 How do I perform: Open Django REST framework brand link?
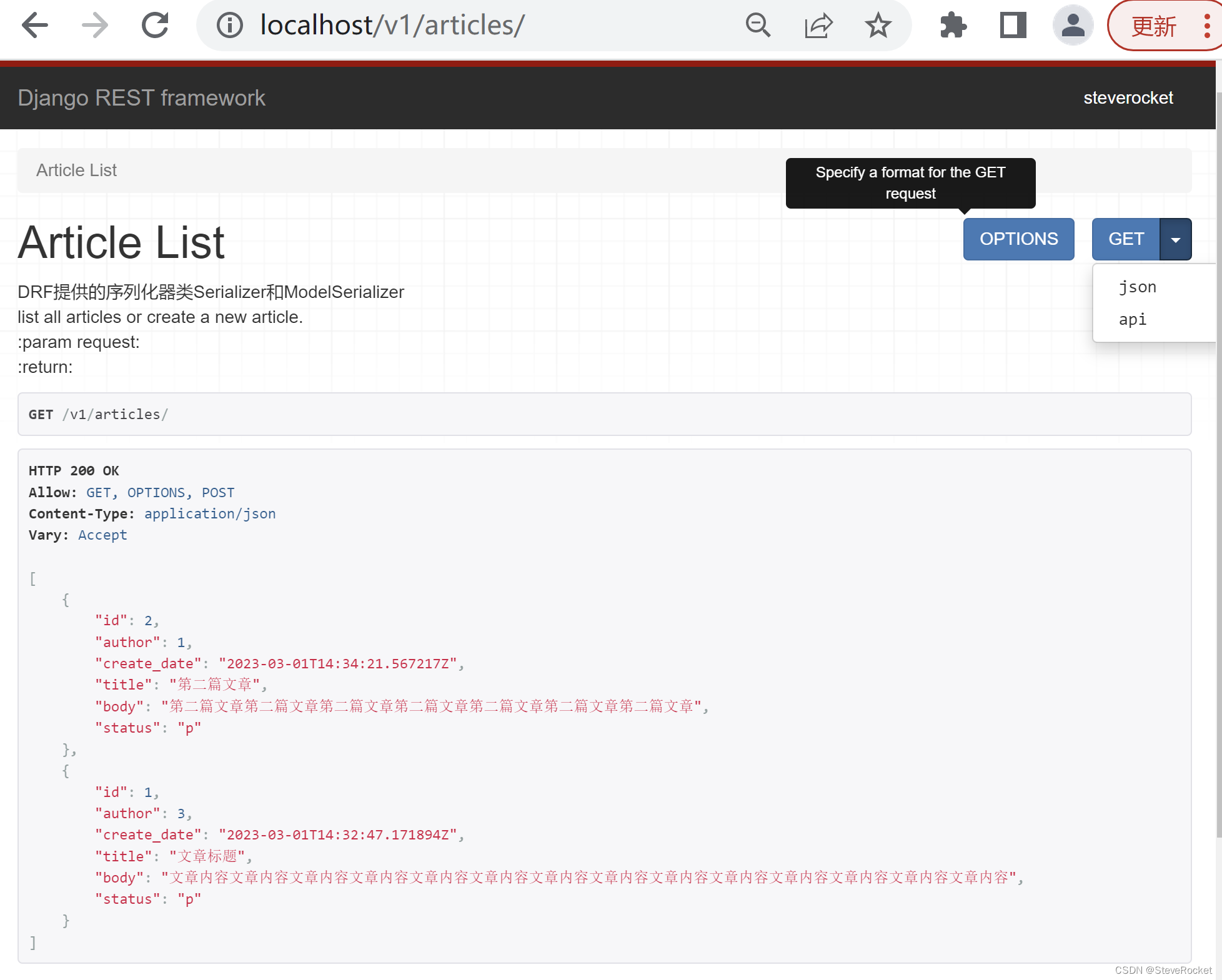[141, 98]
